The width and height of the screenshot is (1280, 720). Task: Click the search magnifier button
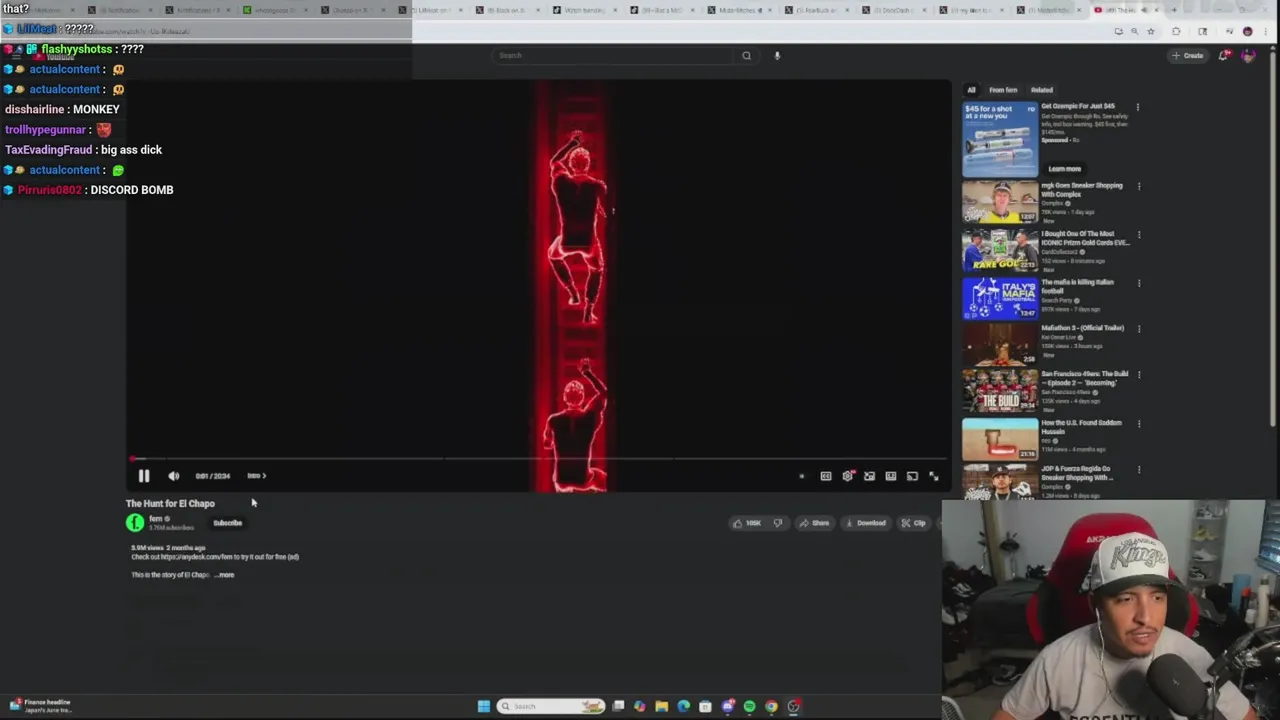click(x=746, y=56)
